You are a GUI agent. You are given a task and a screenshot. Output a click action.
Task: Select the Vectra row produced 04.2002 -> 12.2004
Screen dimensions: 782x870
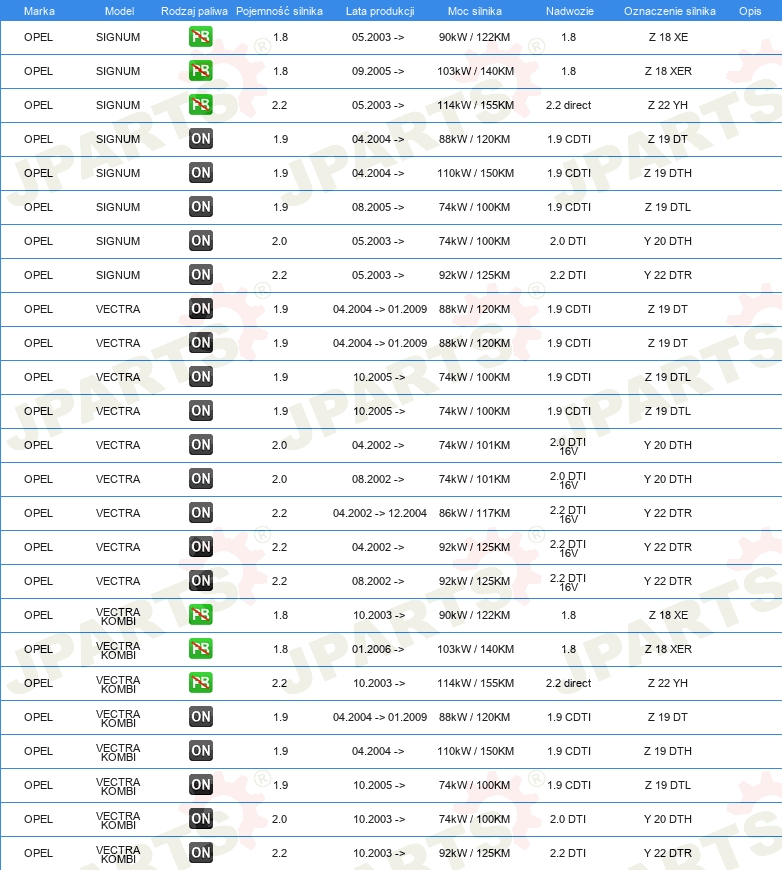pyautogui.click(x=391, y=513)
